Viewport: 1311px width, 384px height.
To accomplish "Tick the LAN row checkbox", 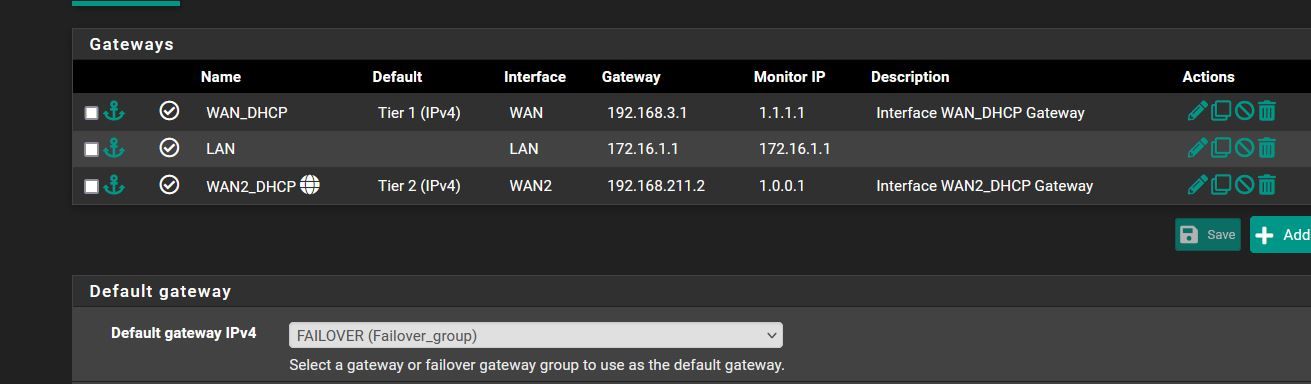I will tap(91, 149).
